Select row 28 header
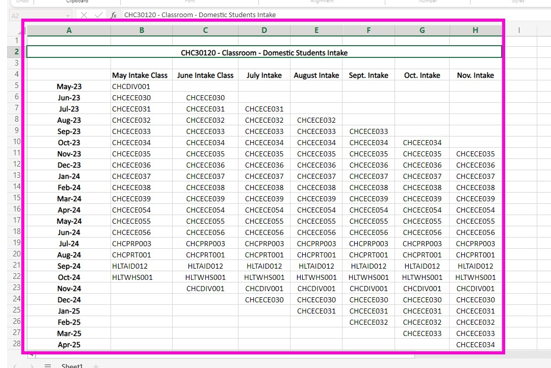Screen dimensions: 551x368 (17, 344)
